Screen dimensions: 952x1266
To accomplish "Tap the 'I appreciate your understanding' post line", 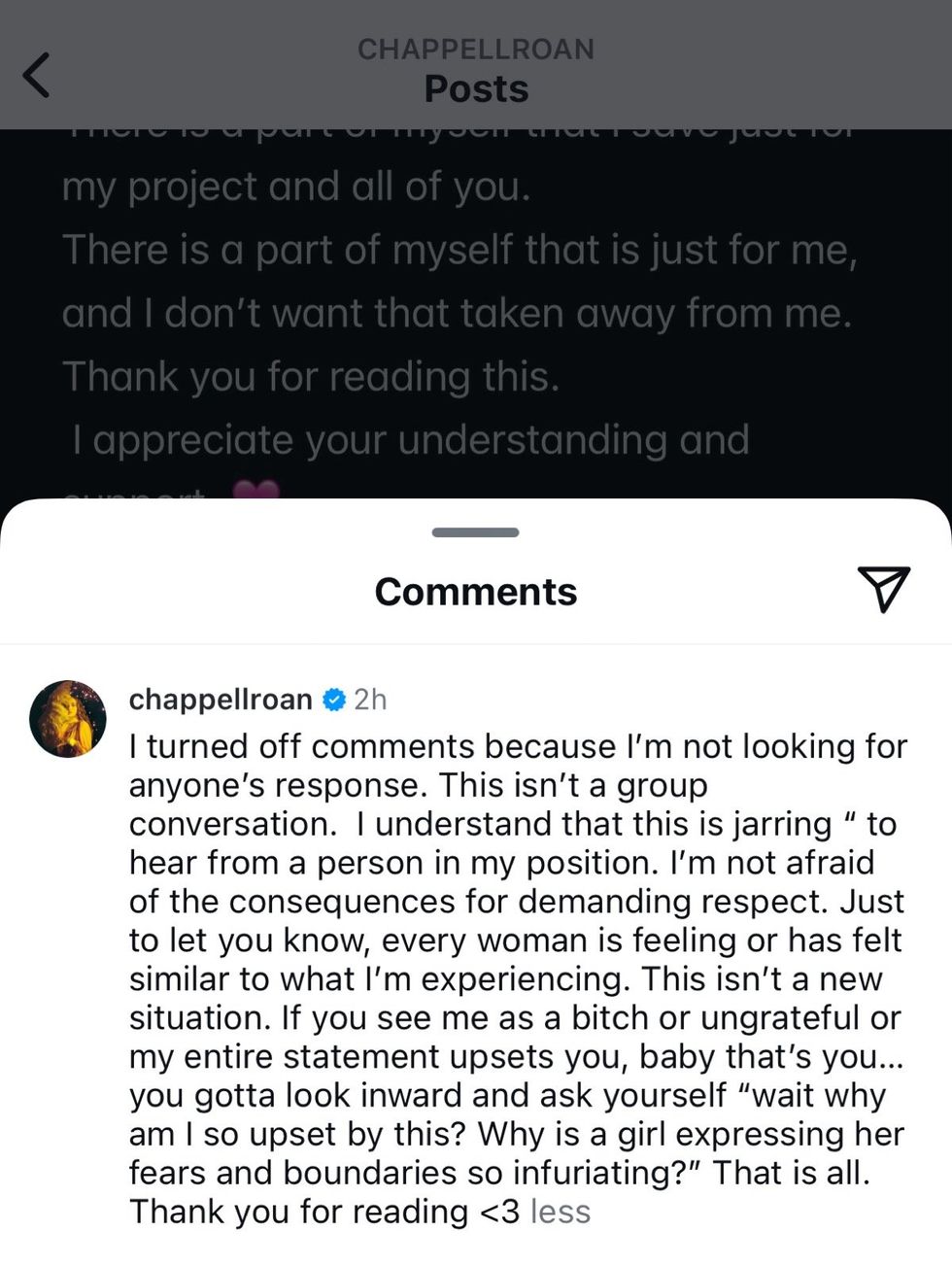I will [410, 440].
